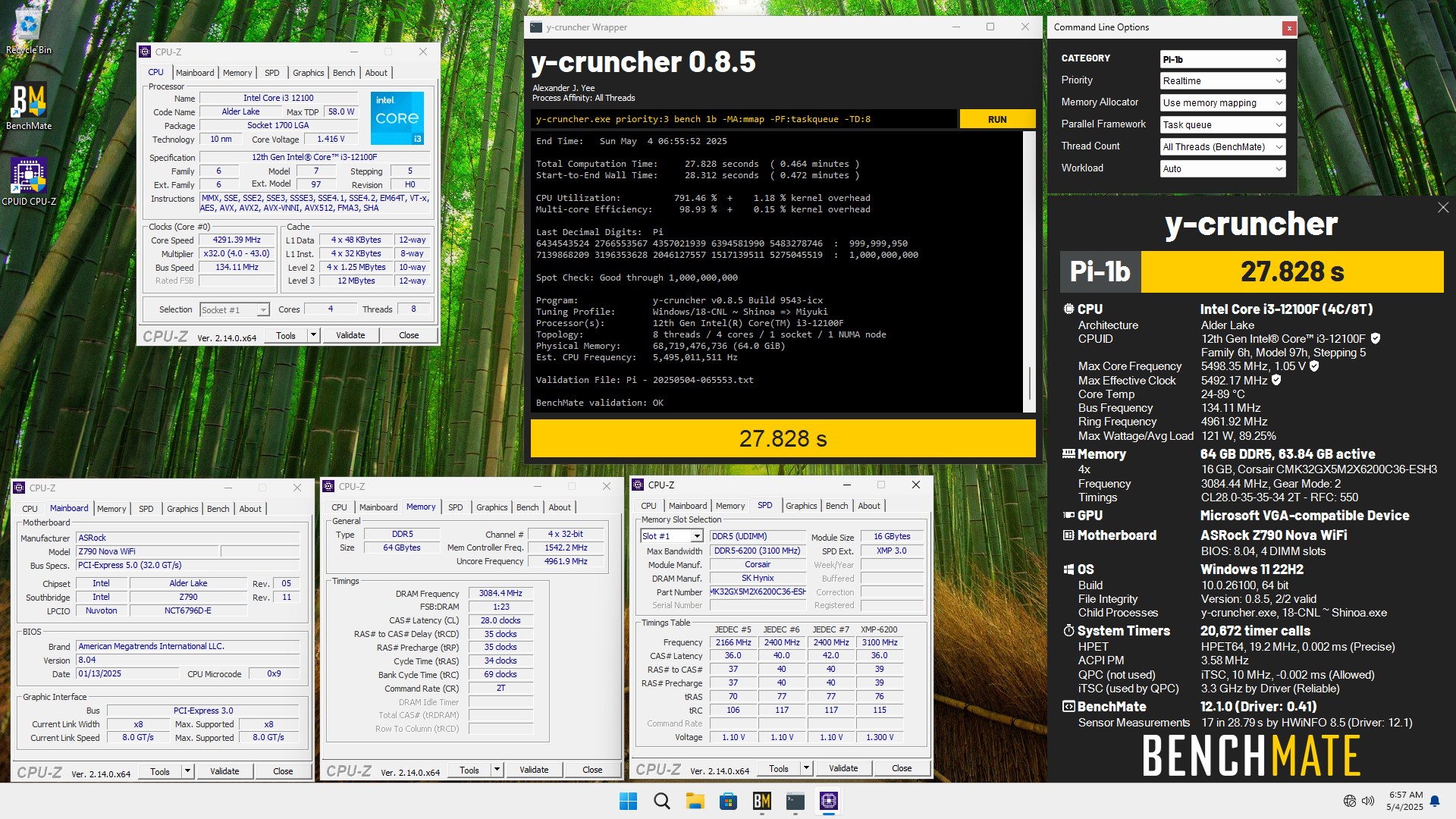Switch to Bench tab in top CPU-Z window

[344, 73]
